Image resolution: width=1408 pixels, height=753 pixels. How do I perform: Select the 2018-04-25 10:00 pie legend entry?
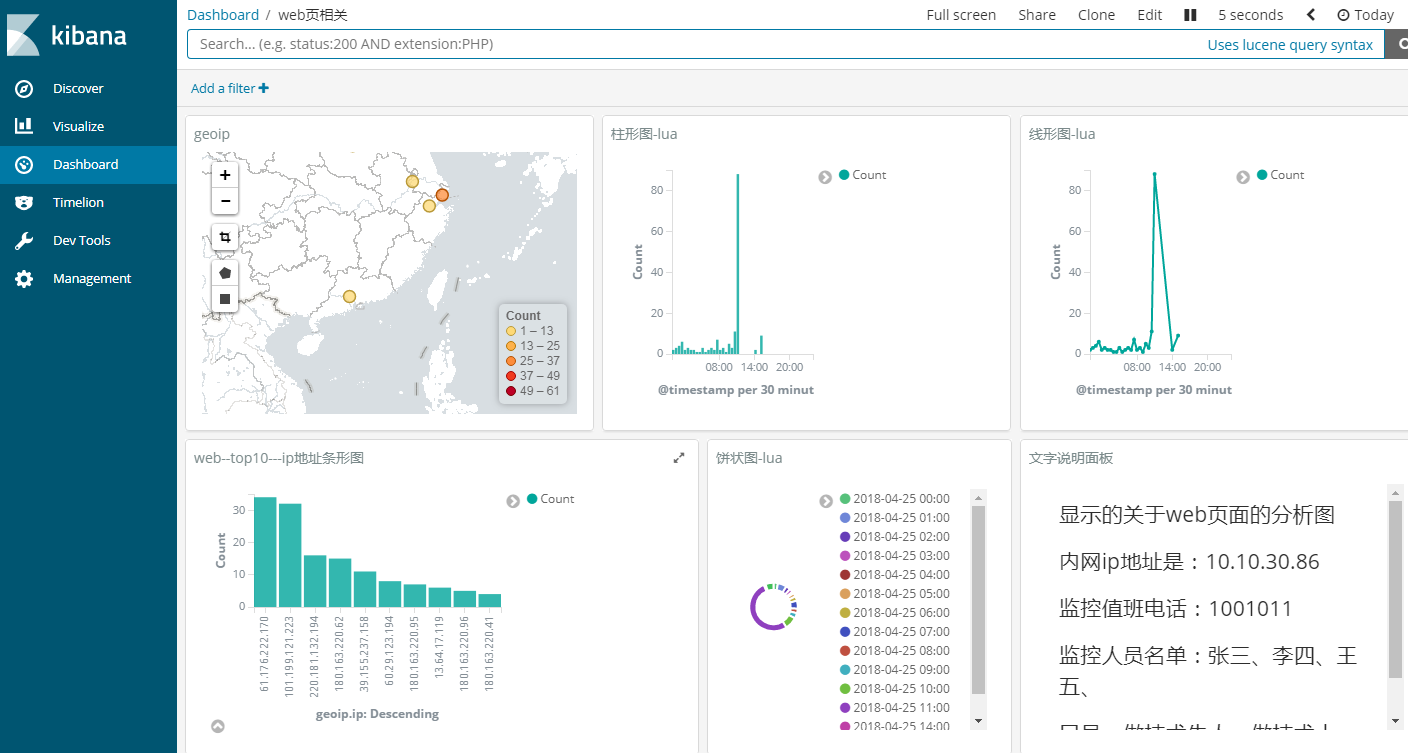click(894, 689)
